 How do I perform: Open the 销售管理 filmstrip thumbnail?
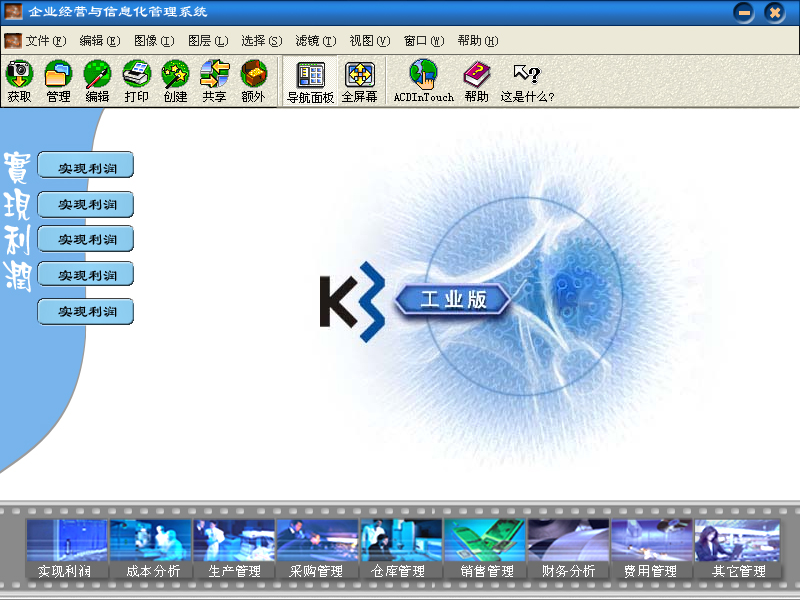(x=485, y=548)
